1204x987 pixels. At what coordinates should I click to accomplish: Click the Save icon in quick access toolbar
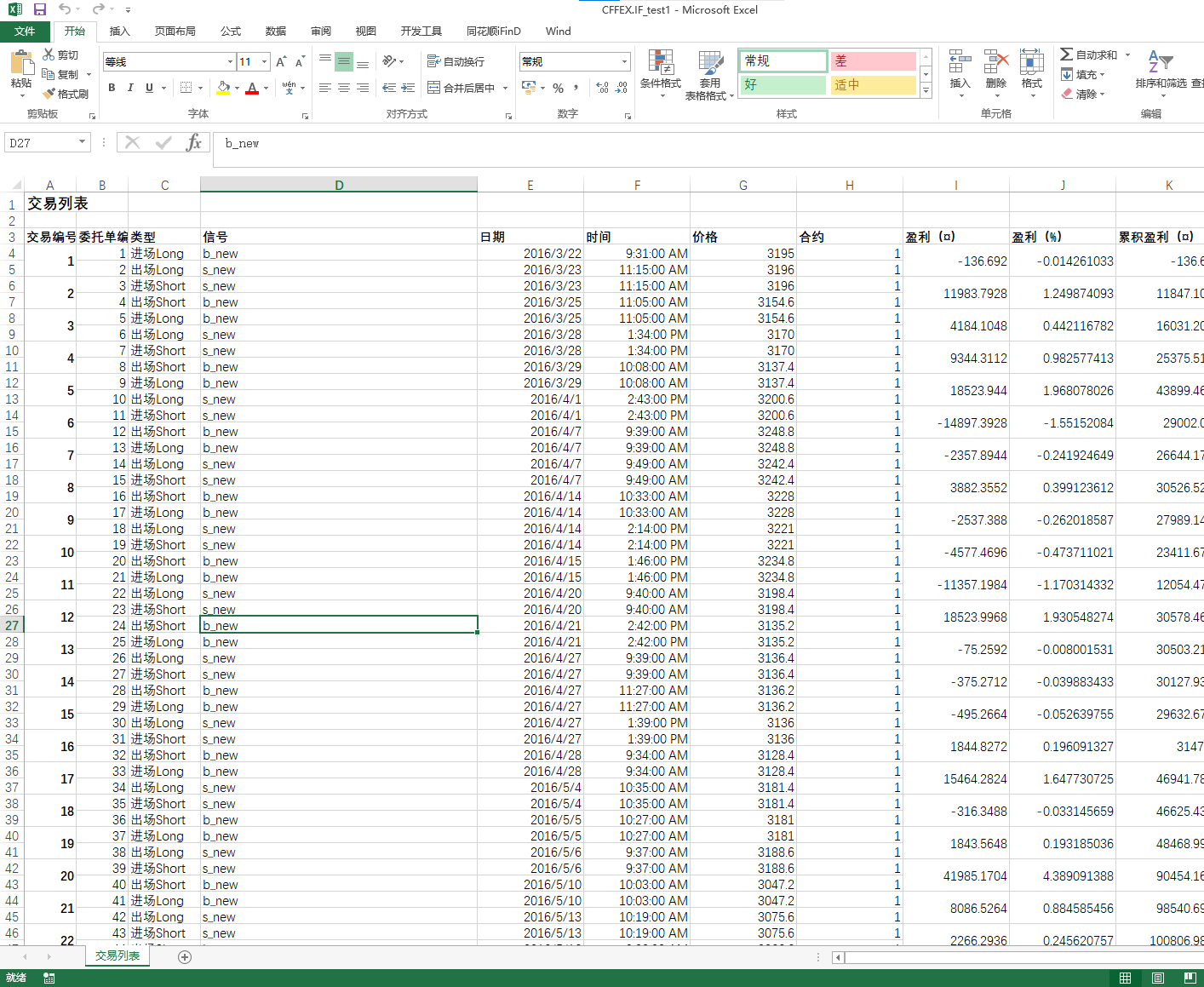point(40,9)
